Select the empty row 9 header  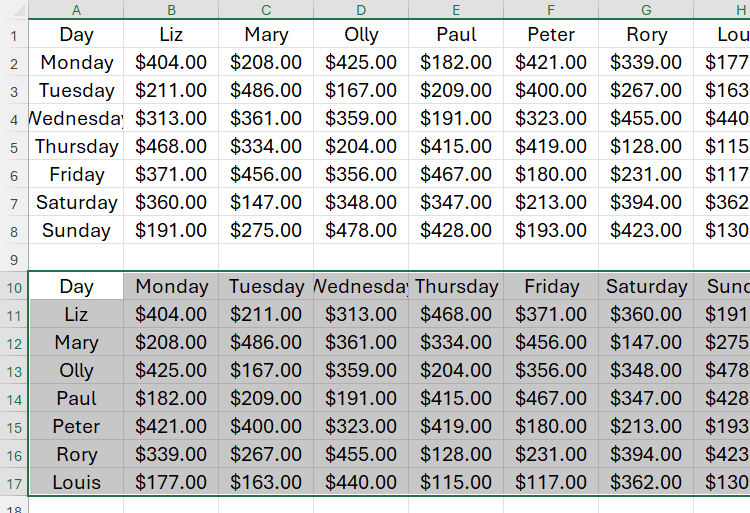click(14, 258)
